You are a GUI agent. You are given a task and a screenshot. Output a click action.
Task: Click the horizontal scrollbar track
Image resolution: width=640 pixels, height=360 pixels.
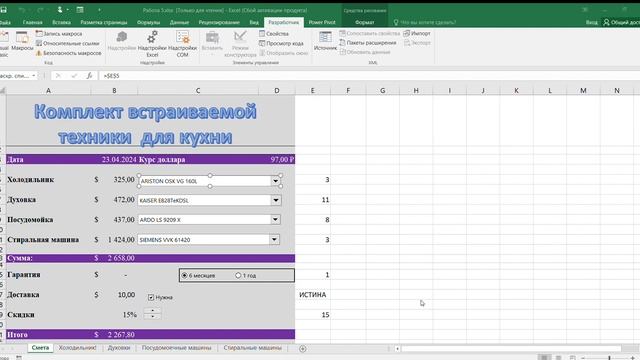click(510, 349)
